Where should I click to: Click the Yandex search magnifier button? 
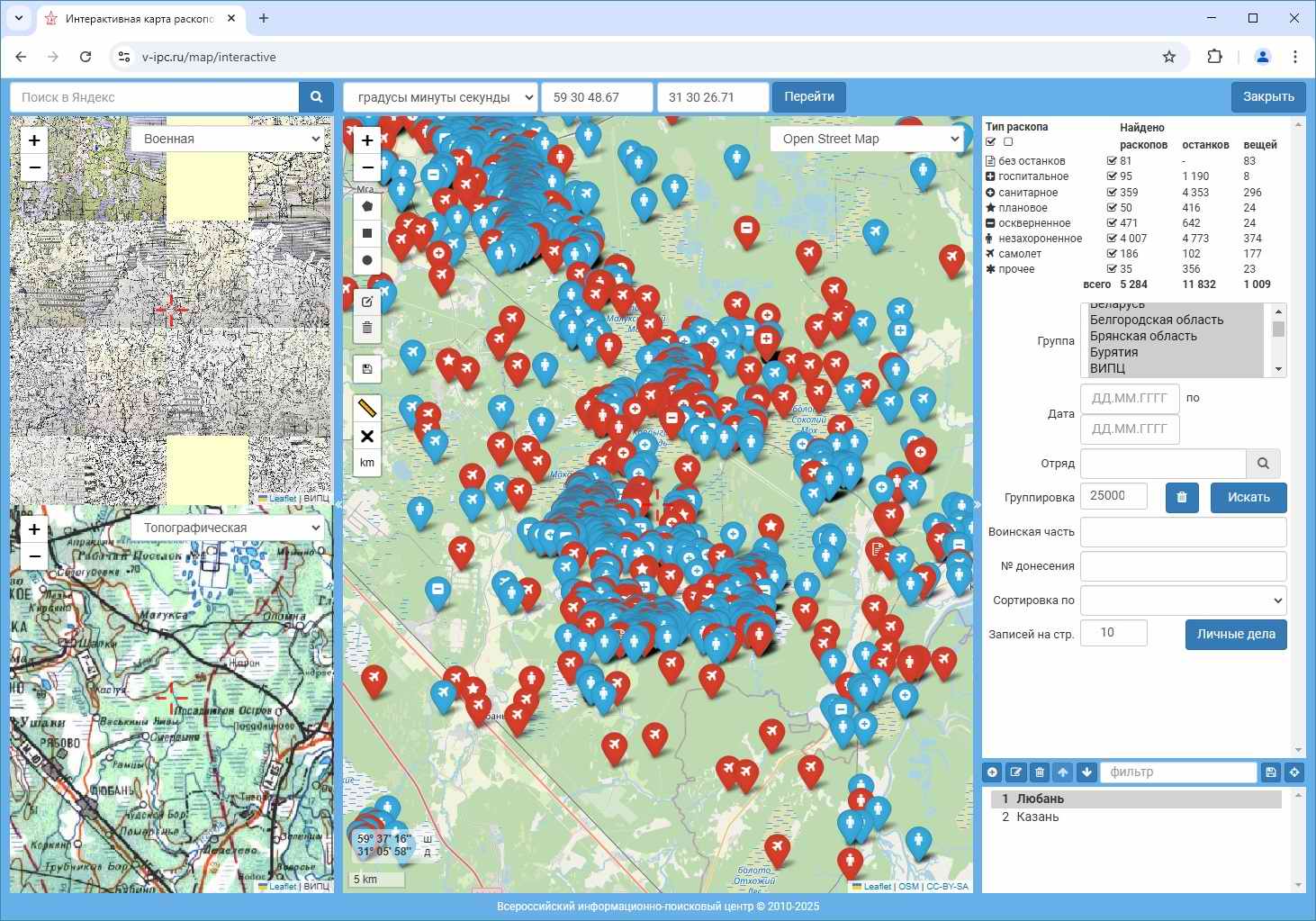pyautogui.click(x=316, y=97)
